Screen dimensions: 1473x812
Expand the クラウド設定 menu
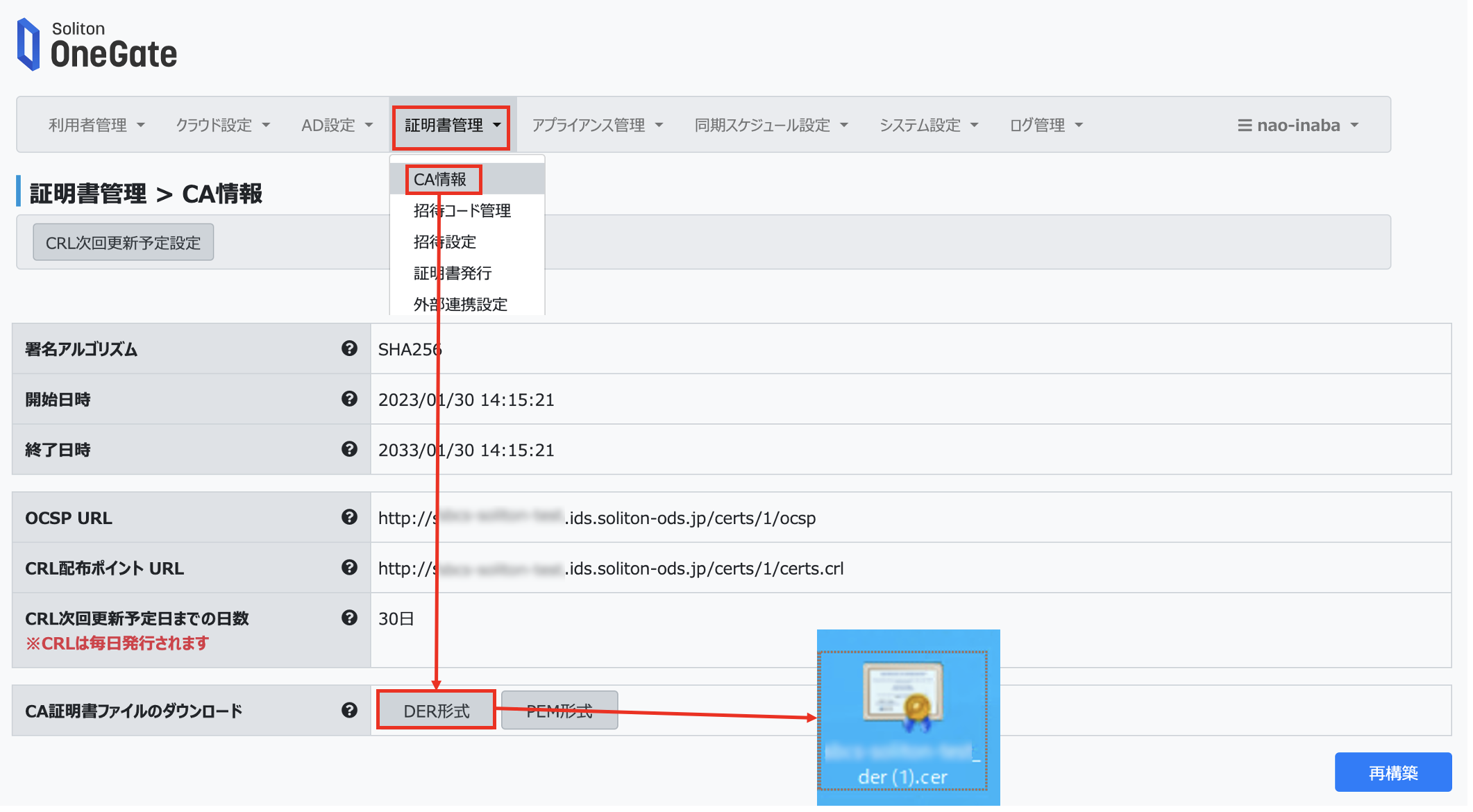[222, 126]
